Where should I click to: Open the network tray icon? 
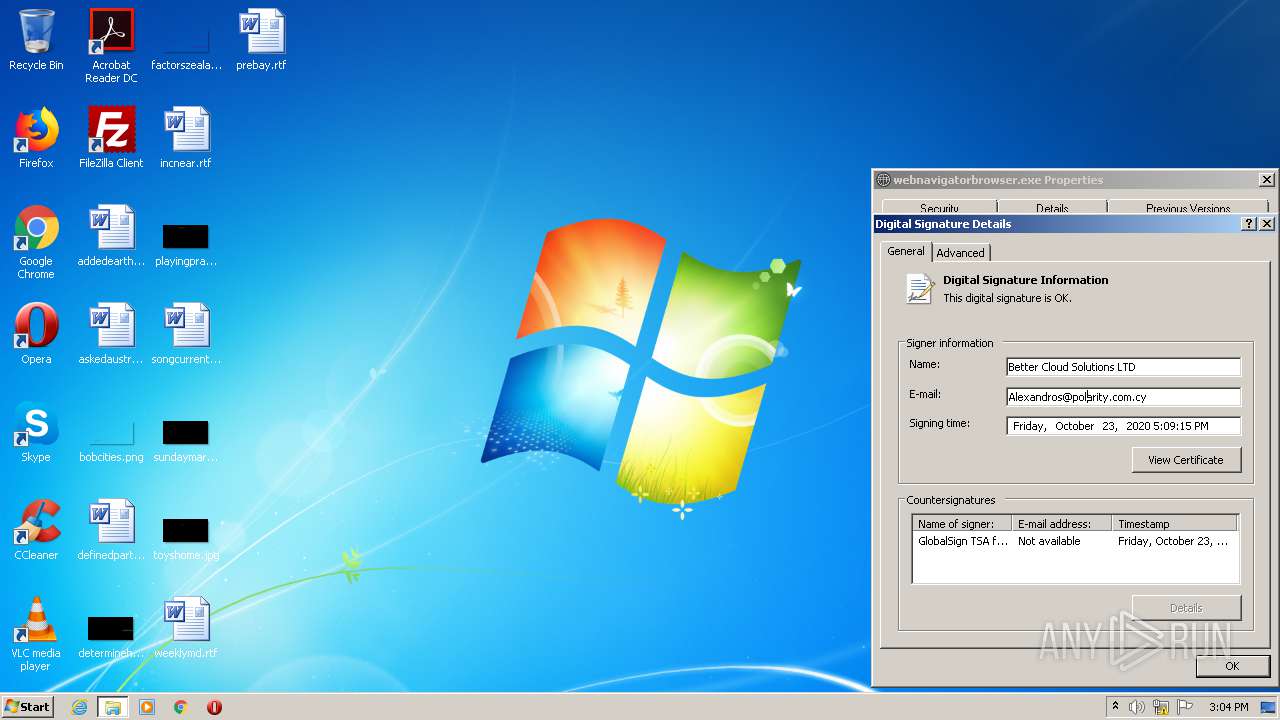pos(1161,707)
